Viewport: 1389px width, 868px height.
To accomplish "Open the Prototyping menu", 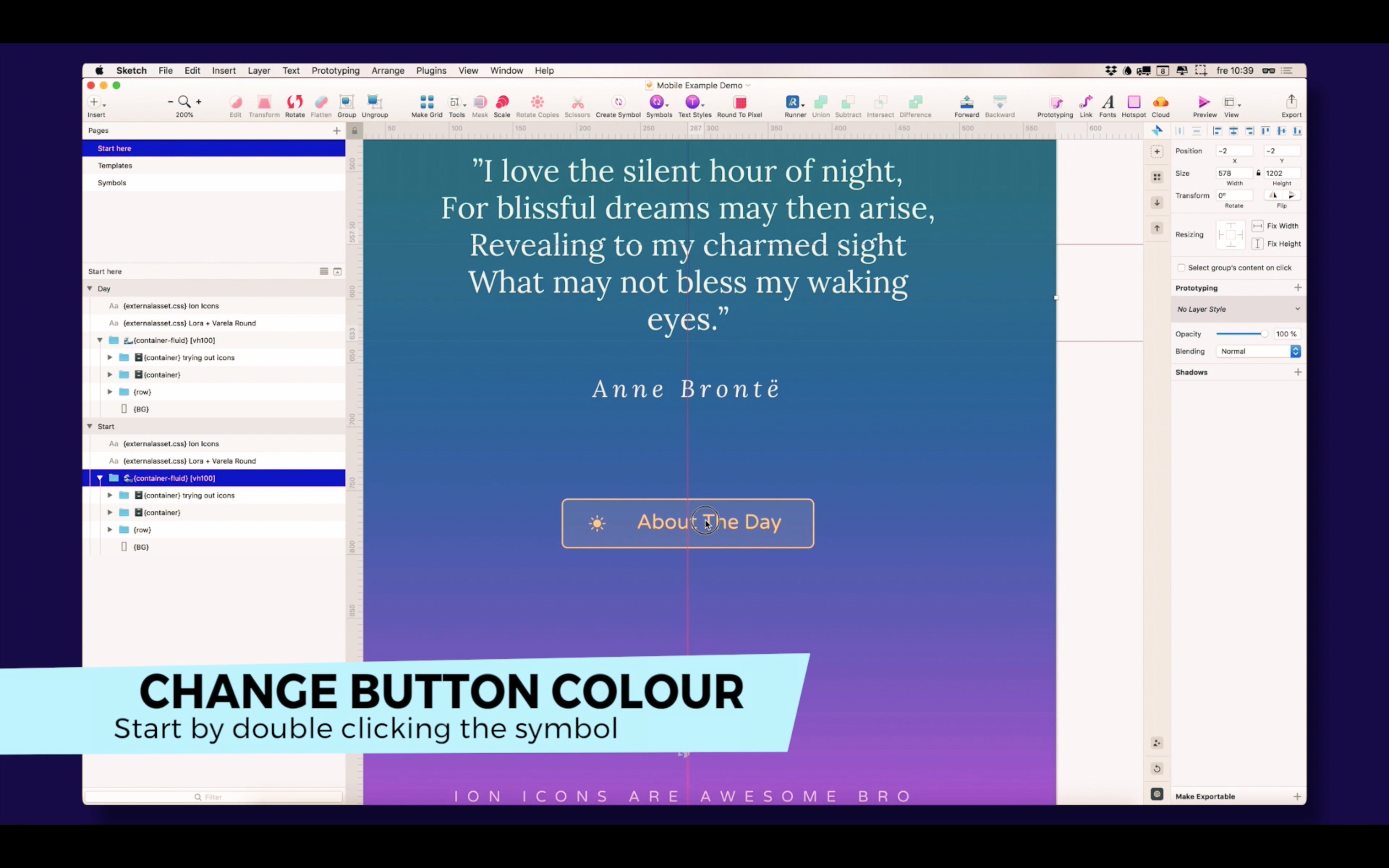I will 335,71.
